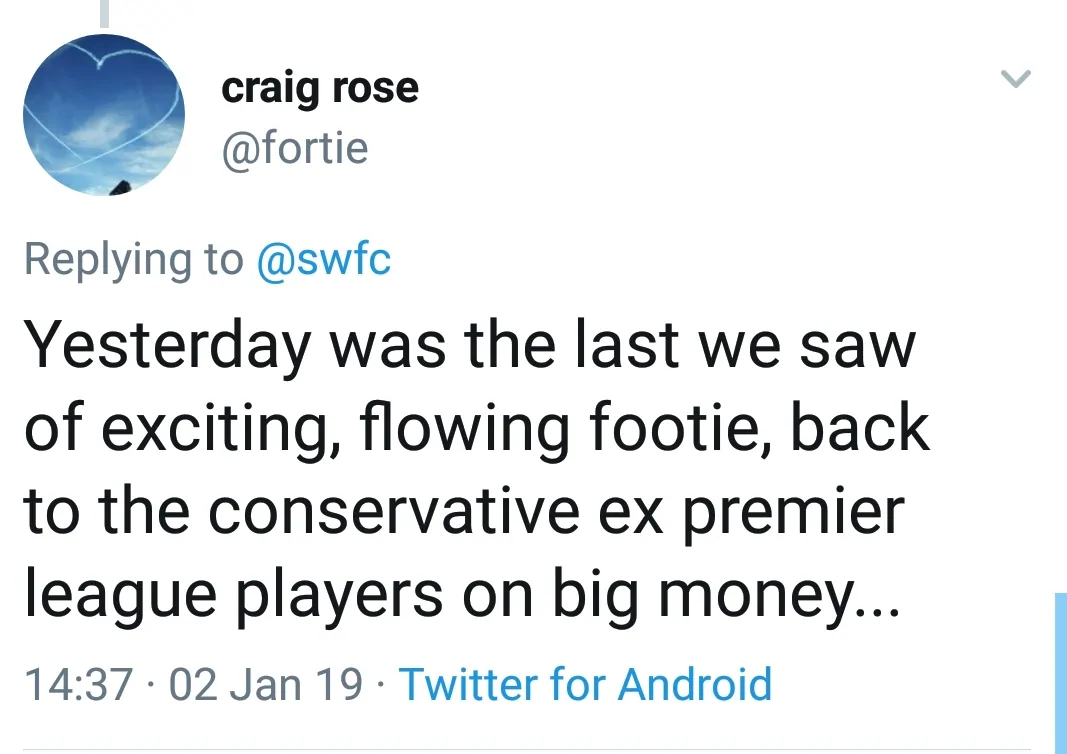Open the "Twitter for Android" source link
Screen dimensions: 1067x754
tap(585, 684)
